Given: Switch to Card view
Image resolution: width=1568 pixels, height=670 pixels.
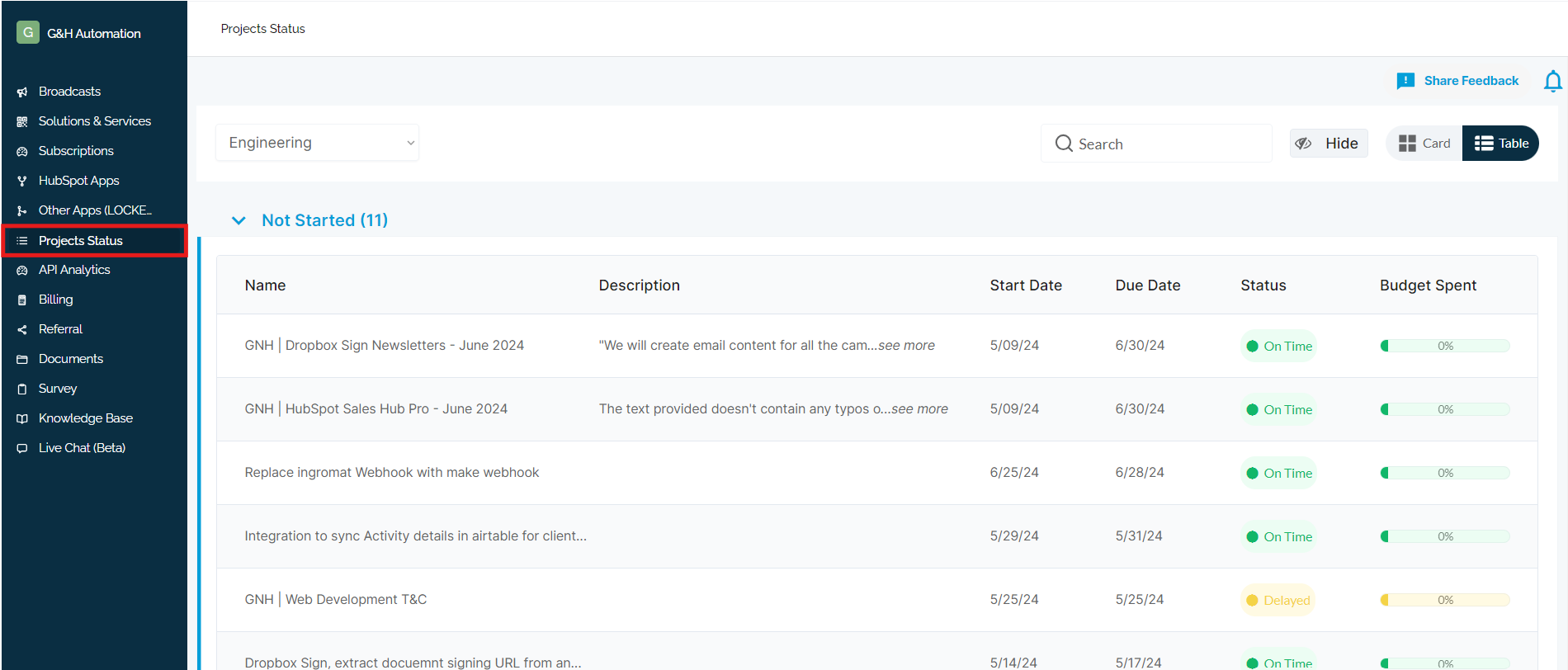Looking at the screenshot, I should pos(1424,144).
